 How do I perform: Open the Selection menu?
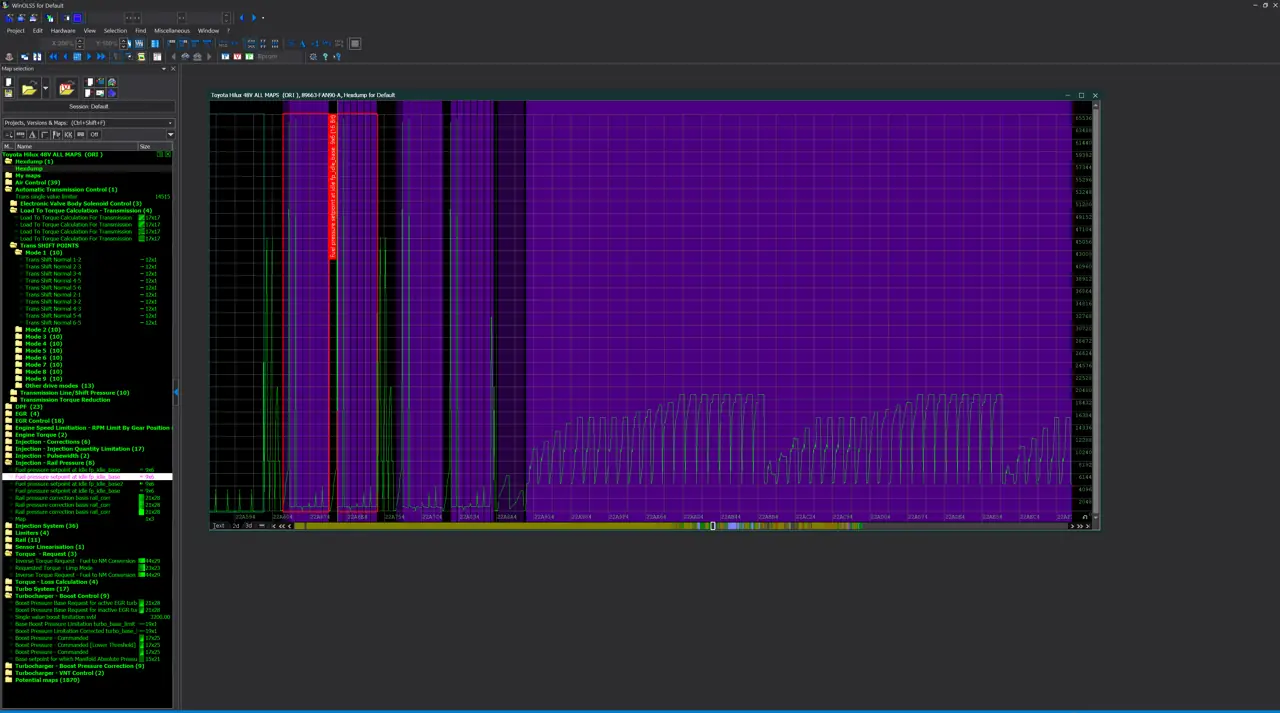[x=115, y=31]
